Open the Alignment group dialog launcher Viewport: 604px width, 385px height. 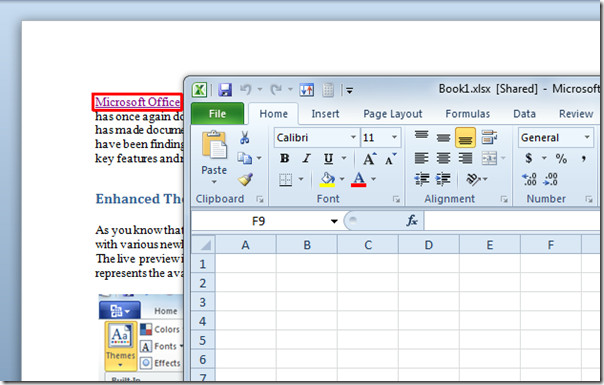coord(504,199)
